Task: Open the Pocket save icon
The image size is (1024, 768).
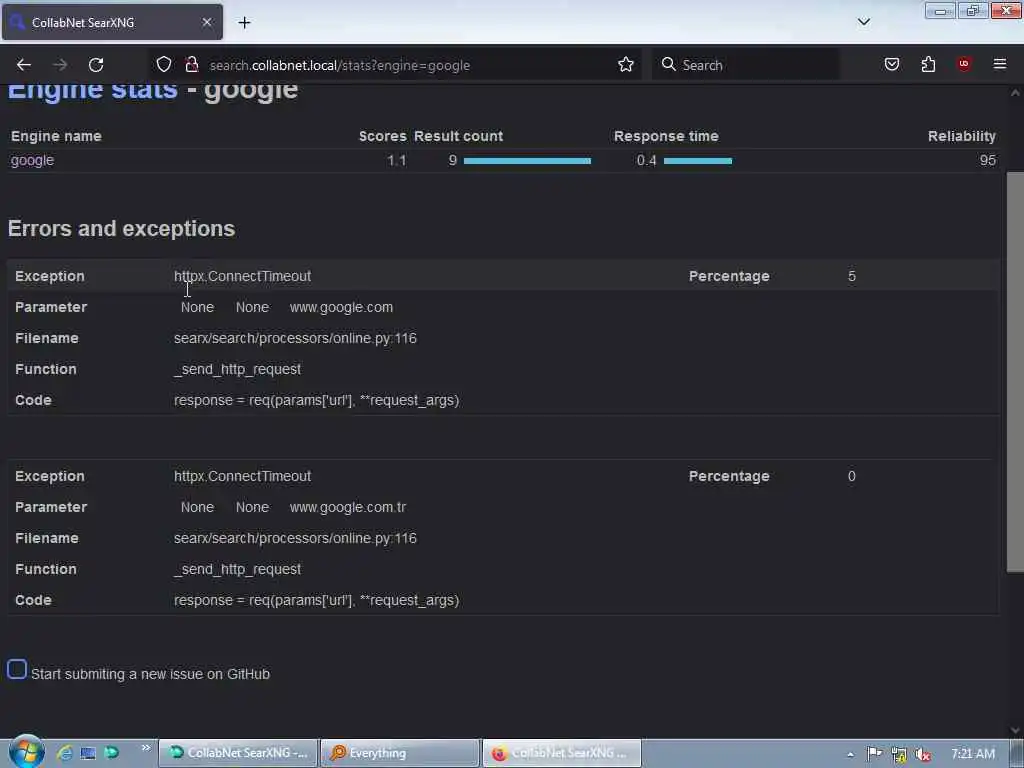Action: click(891, 65)
